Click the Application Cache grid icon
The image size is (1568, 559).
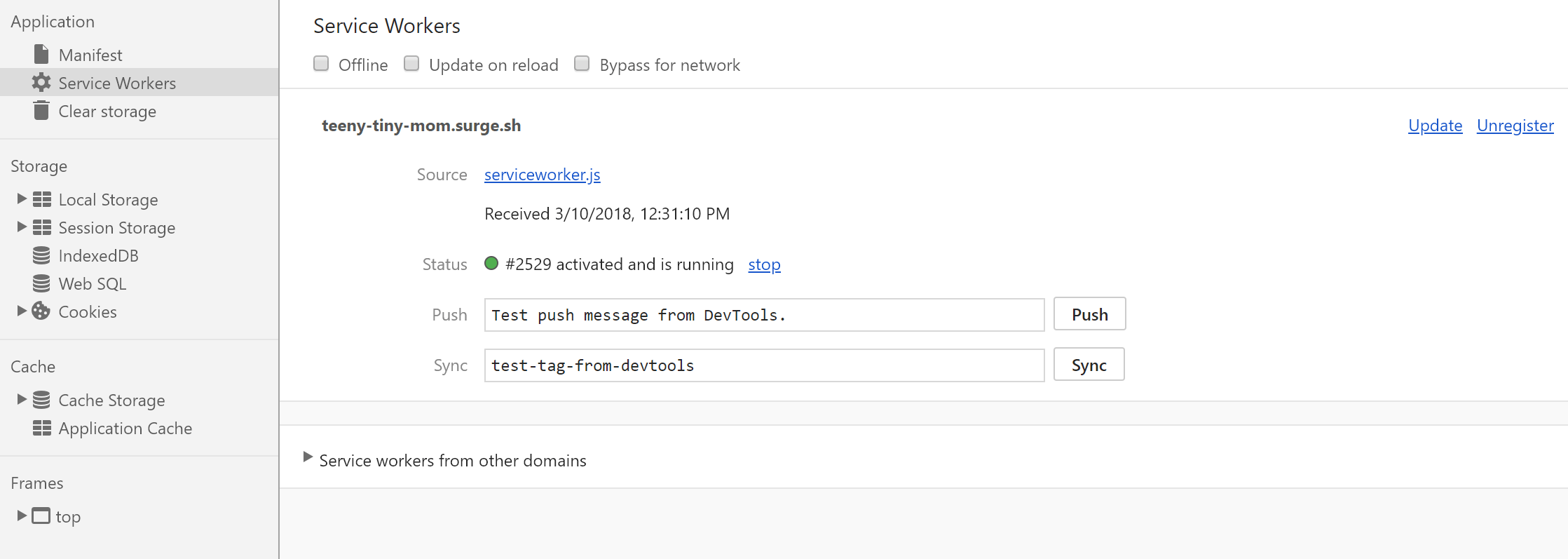tap(42, 428)
